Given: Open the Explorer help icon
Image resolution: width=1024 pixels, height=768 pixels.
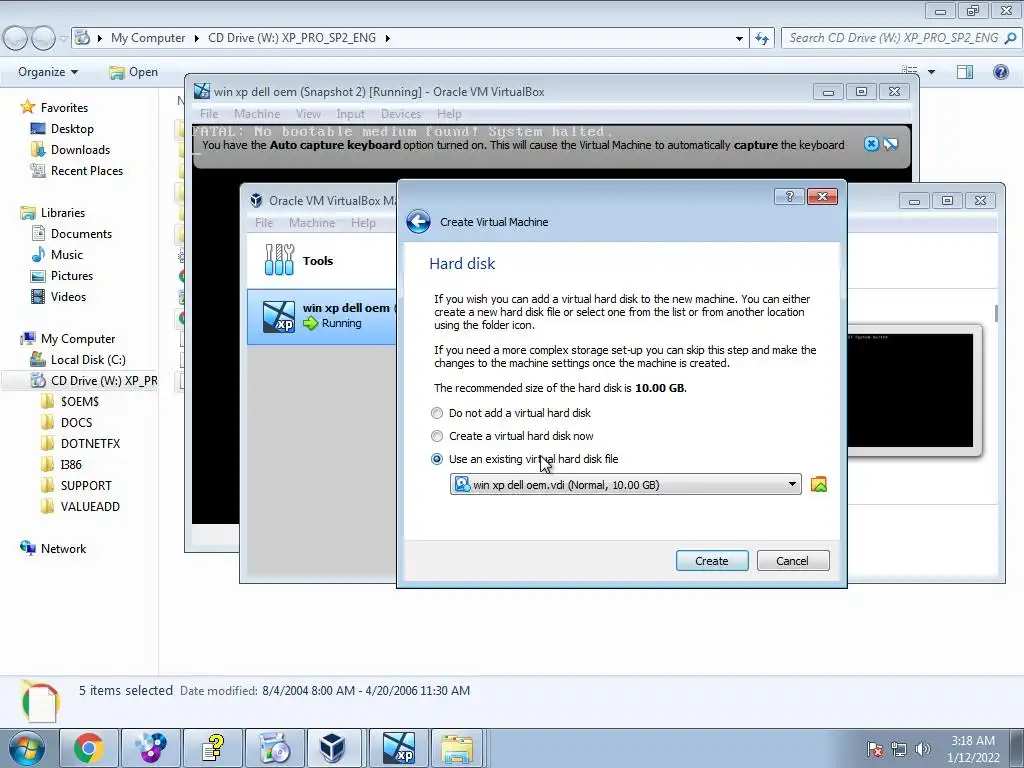Looking at the screenshot, I should (x=1000, y=72).
